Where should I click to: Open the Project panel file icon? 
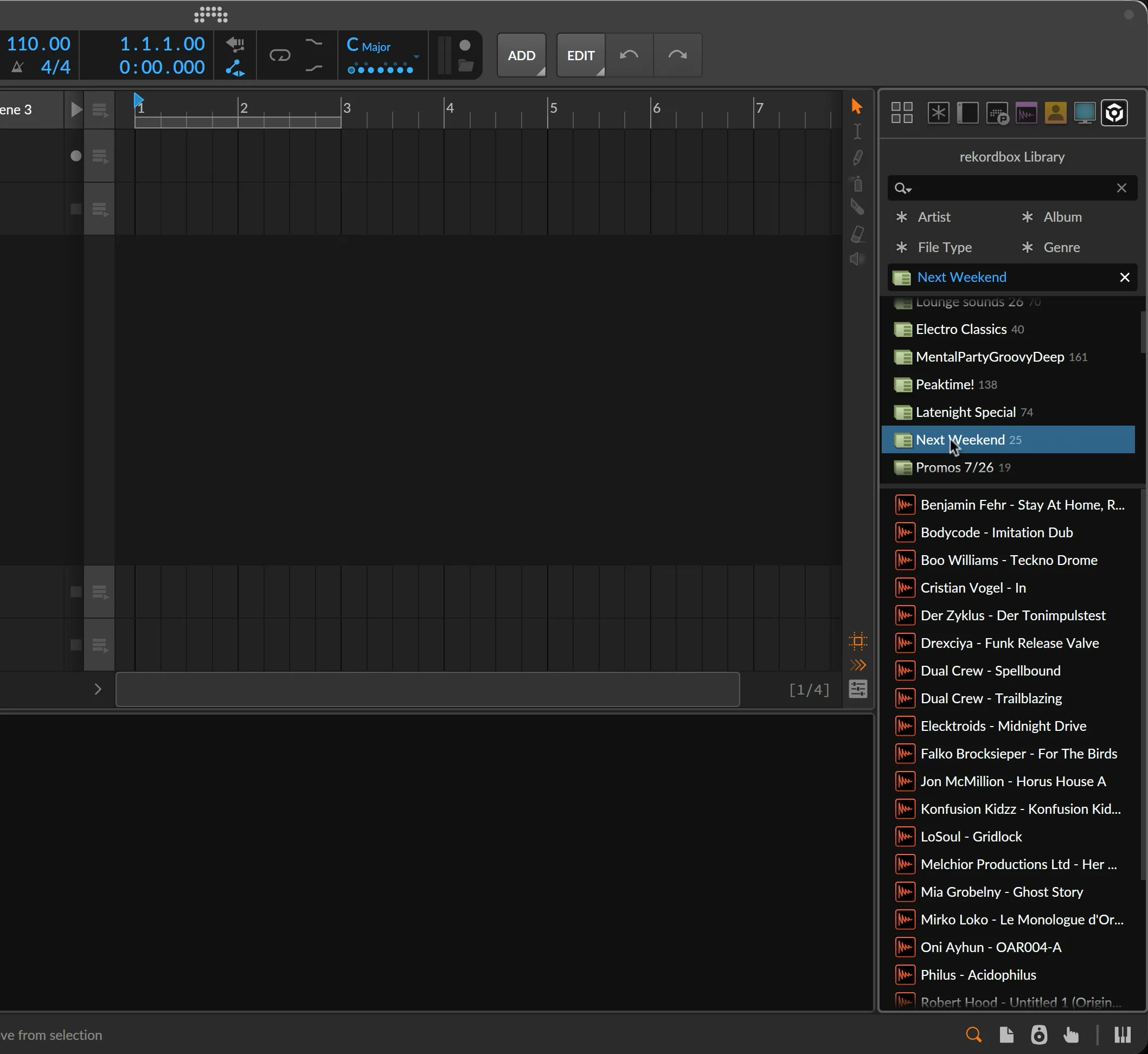pos(1006,1034)
